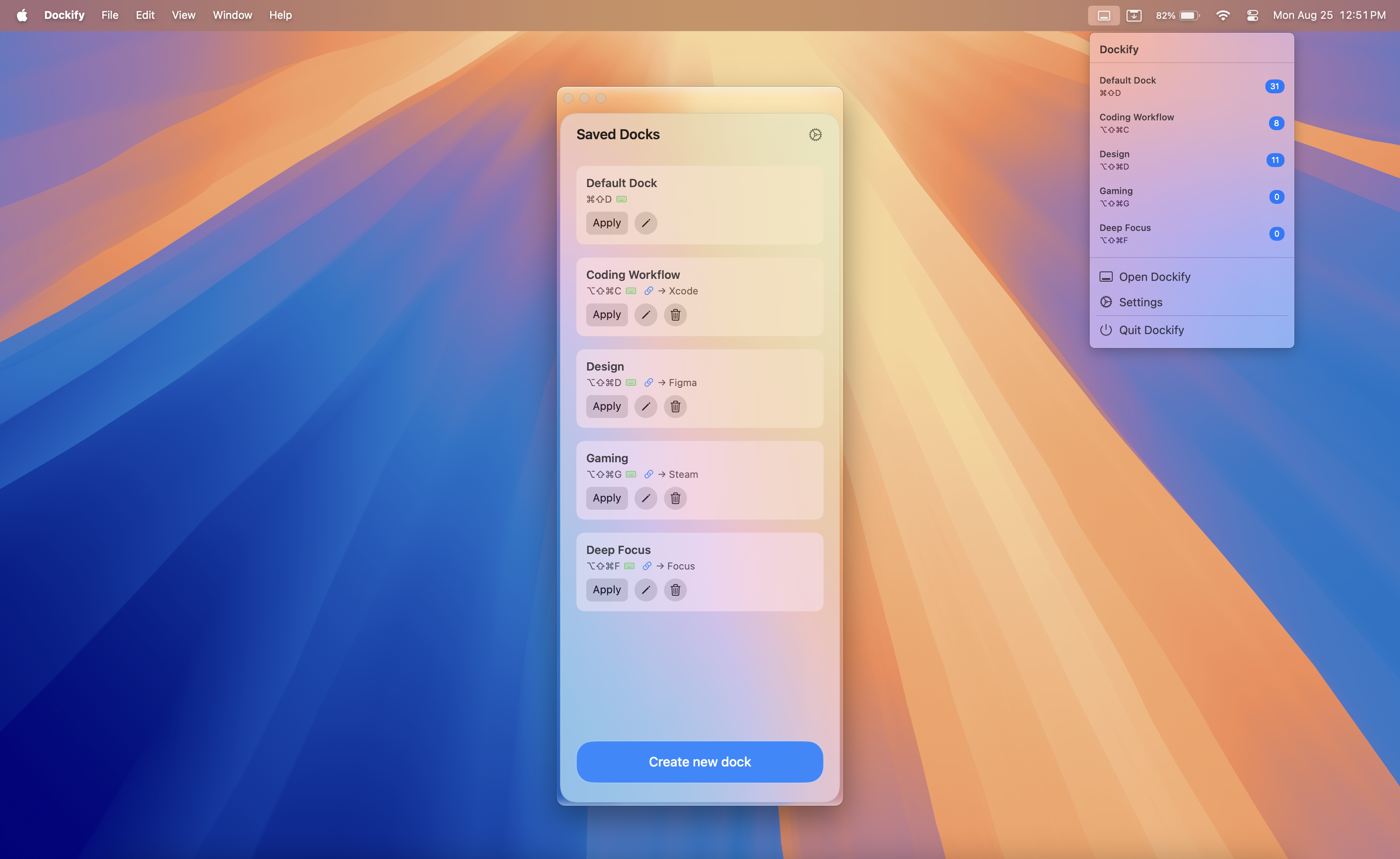1400x859 pixels.
Task: Apply the Deep Focus dock
Action: (x=606, y=590)
